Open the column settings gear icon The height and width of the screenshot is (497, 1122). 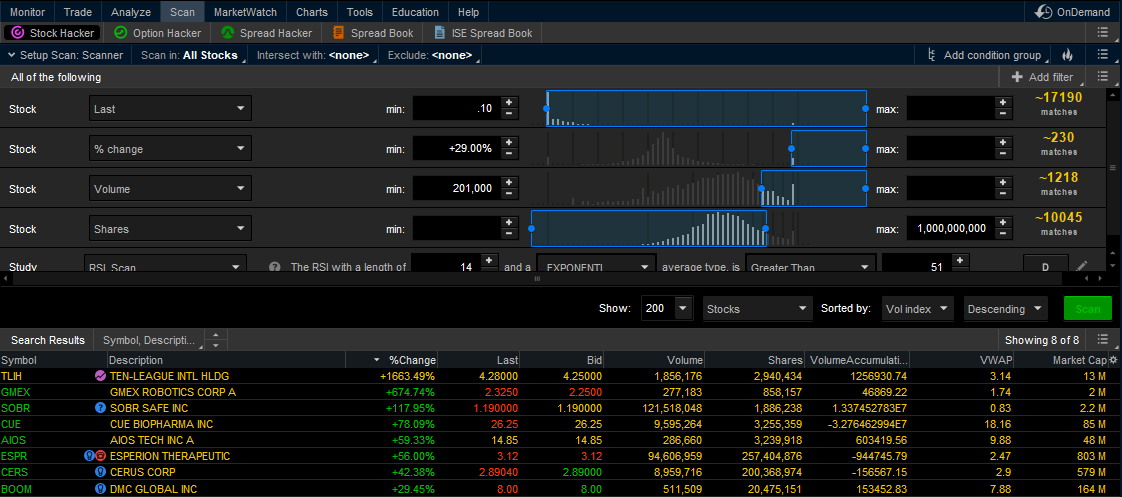coord(1113,360)
